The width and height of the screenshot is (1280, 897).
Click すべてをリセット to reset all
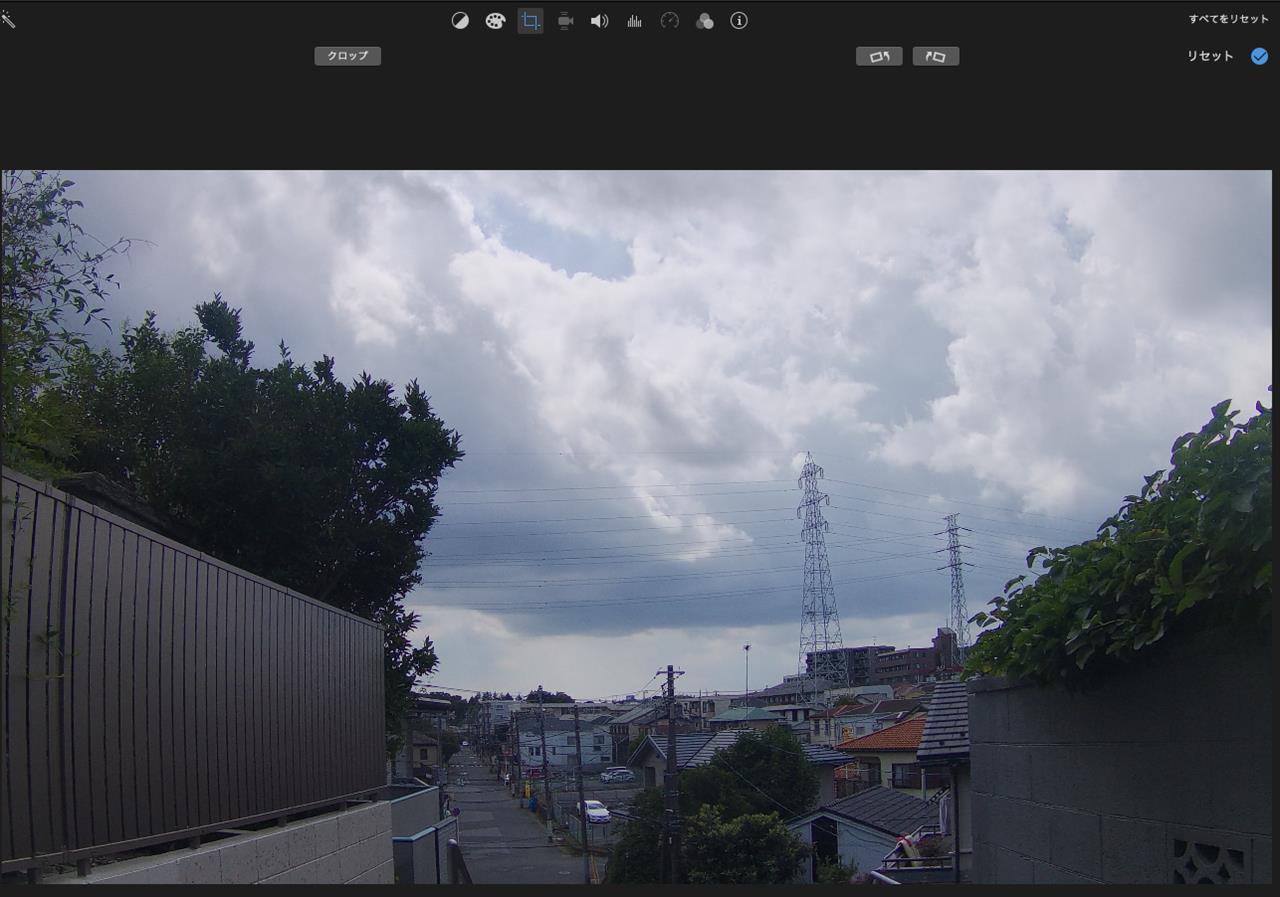[1228, 19]
